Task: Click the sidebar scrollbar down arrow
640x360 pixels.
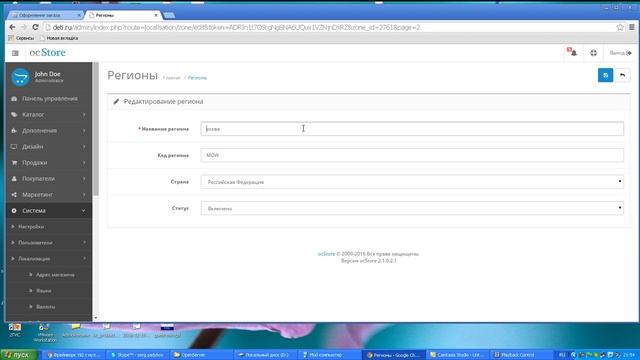Action: pyautogui.click(x=96, y=318)
